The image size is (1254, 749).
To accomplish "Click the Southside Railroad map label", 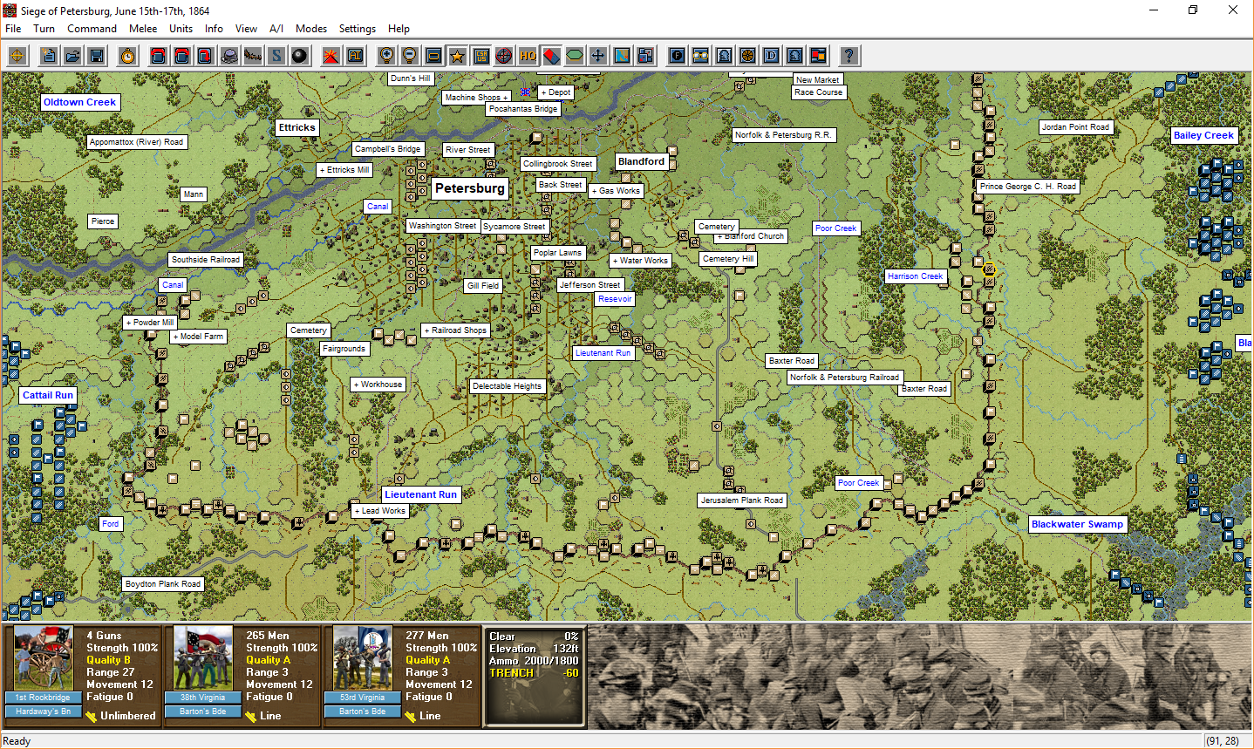I will pyautogui.click(x=206, y=260).
